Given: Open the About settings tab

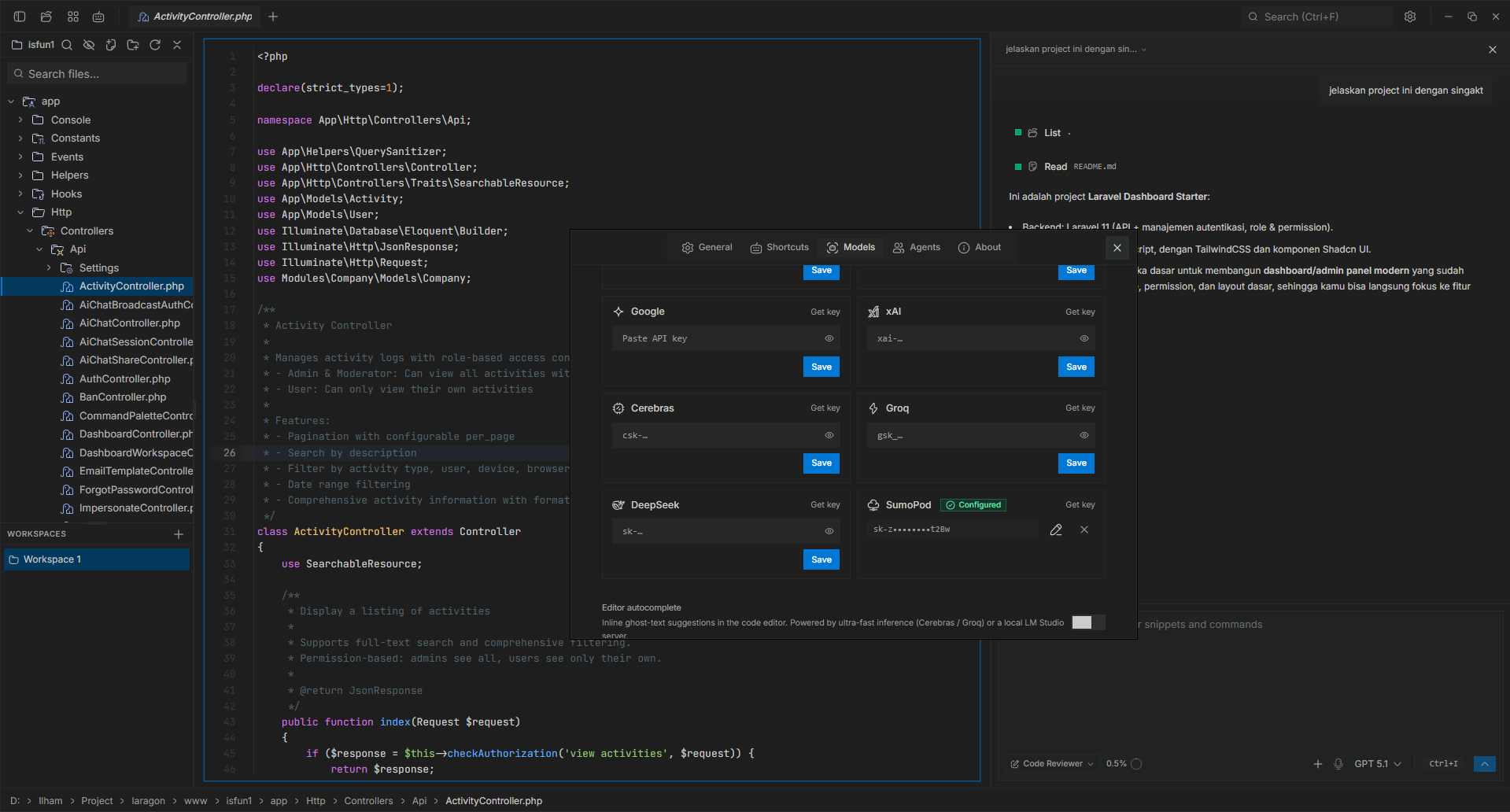Looking at the screenshot, I should tap(980, 248).
